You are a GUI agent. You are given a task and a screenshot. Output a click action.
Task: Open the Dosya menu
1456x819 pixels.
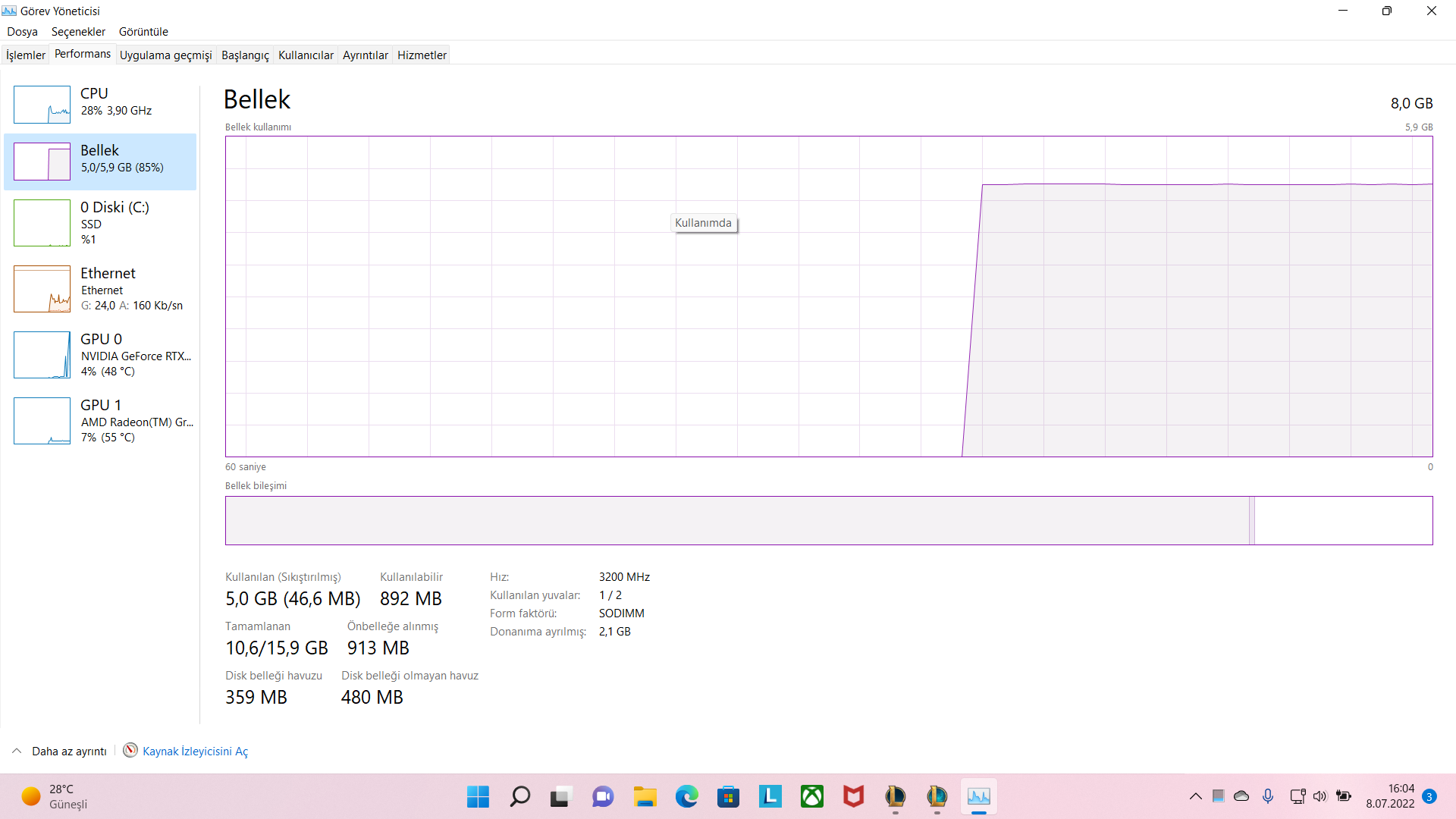22,32
